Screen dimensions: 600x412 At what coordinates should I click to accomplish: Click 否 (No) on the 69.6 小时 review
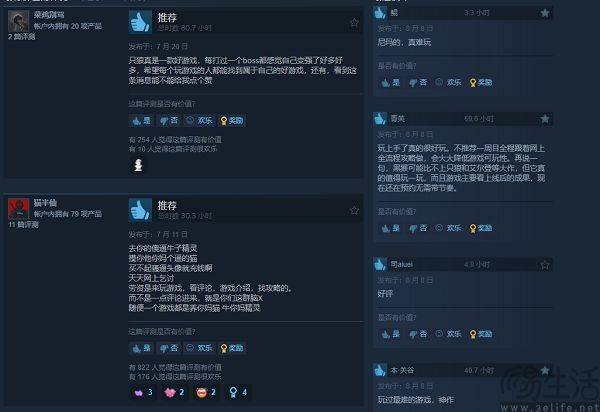(418, 228)
